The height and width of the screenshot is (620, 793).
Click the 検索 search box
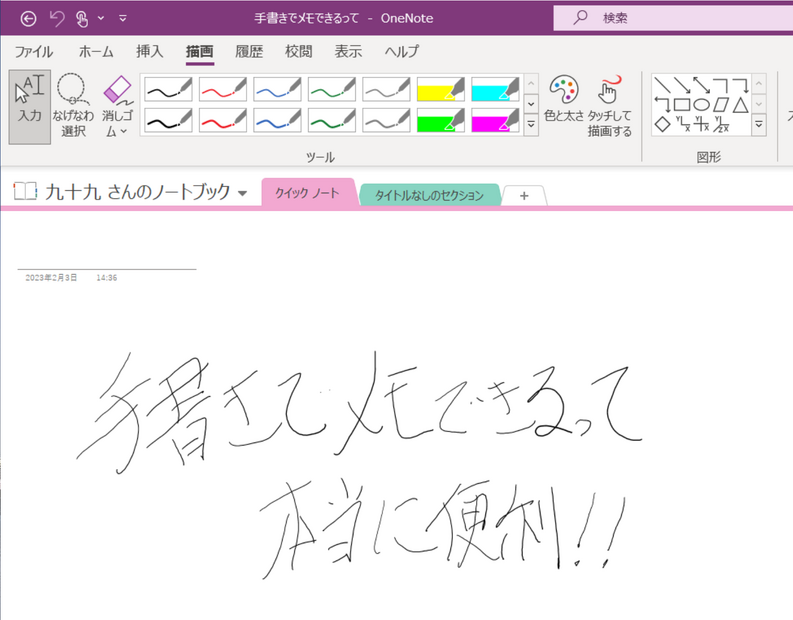(673, 18)
